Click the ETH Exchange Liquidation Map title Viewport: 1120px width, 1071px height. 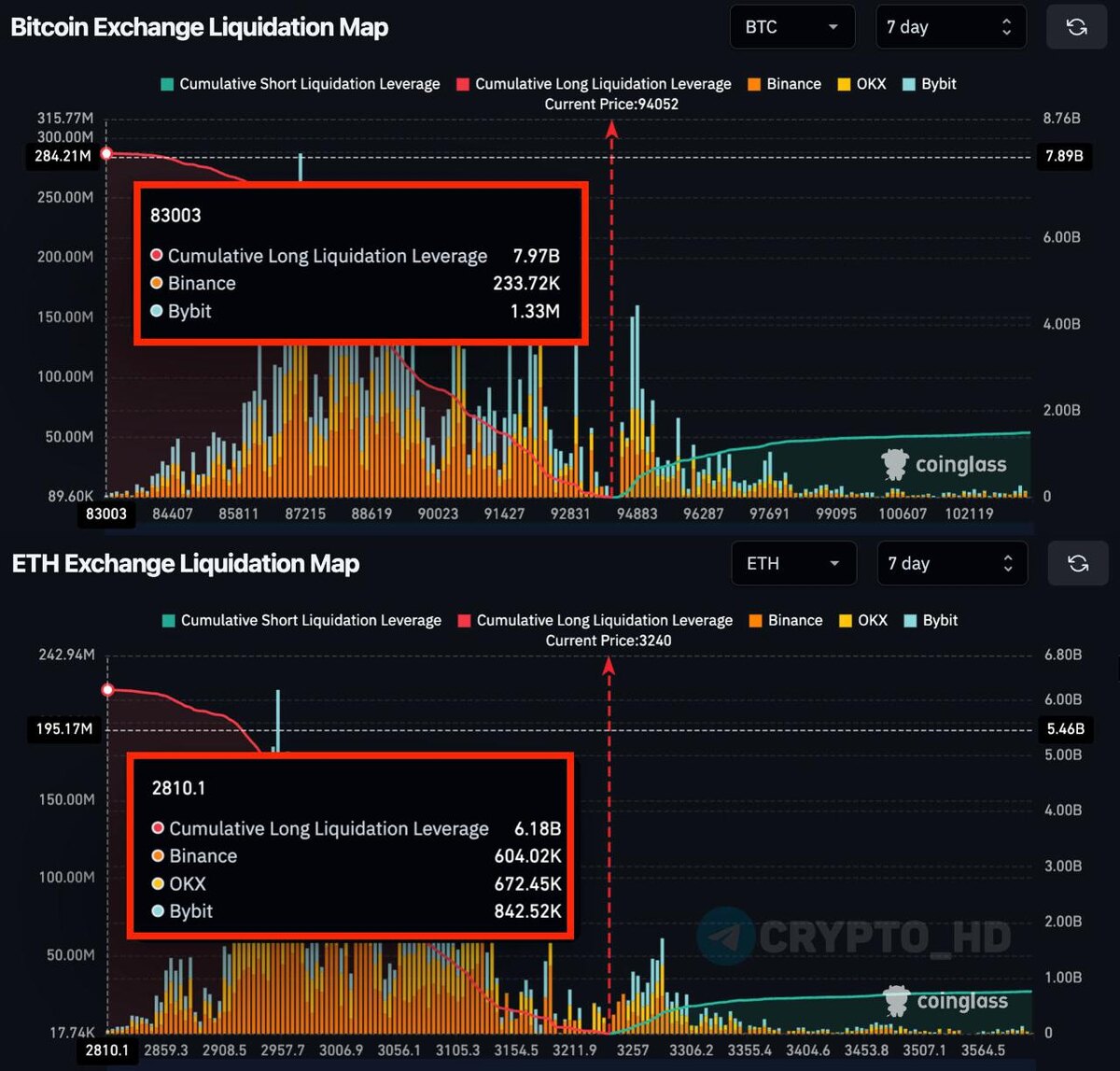(186, 563)
